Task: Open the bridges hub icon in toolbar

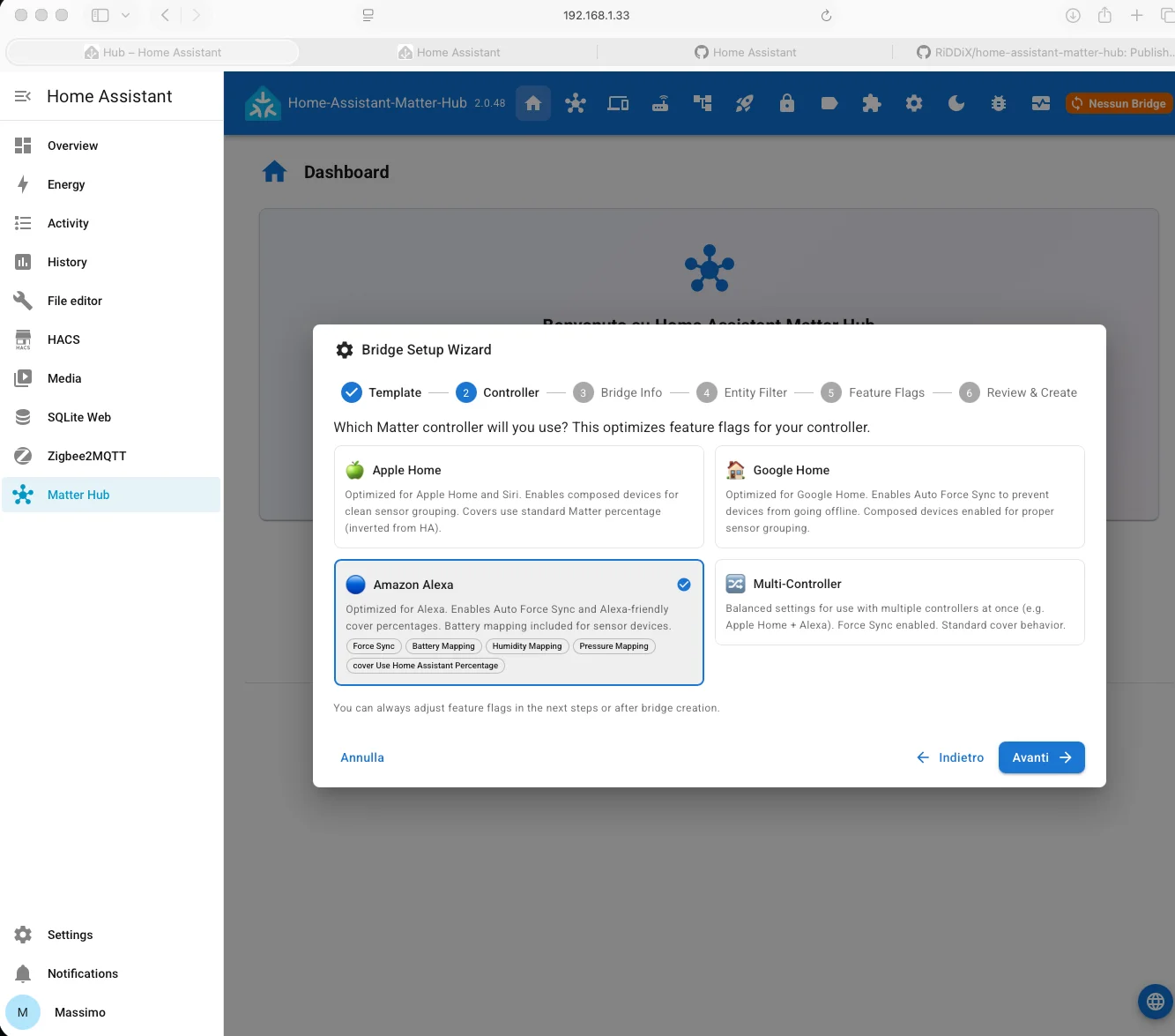Action: [x=576, y=103]
